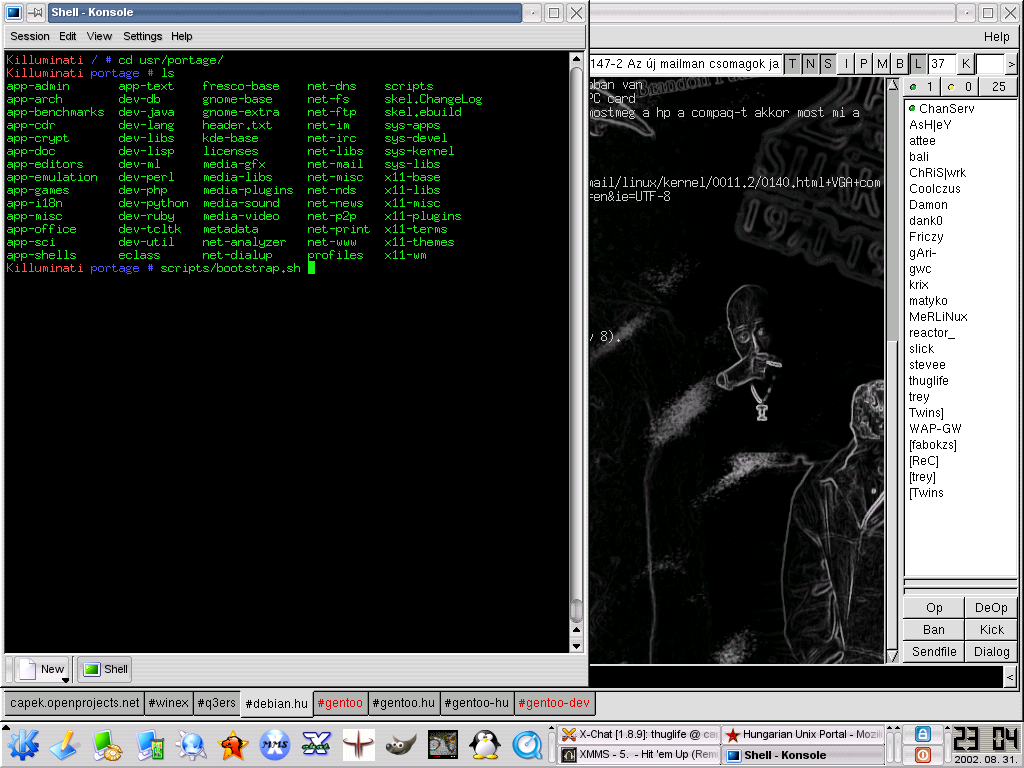The image size is (1024, 768).
Task: Launch X-Chat icon in the panel
Action: point(317,744)
